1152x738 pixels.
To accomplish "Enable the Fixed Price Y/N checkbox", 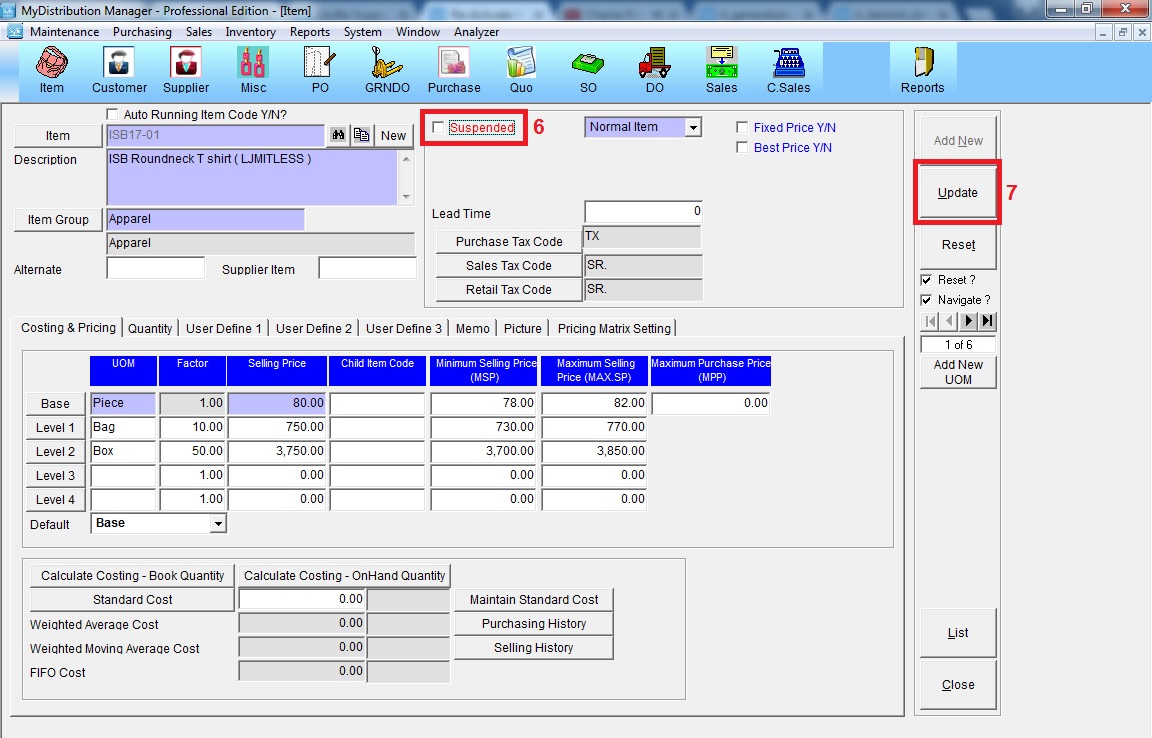I will [x=742, y=128].
